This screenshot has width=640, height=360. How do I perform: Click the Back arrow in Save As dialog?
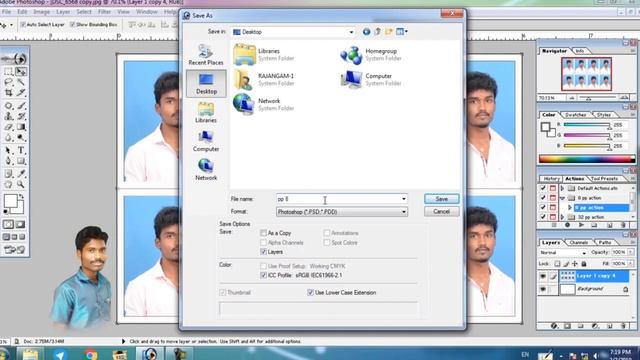pos(366,31)
